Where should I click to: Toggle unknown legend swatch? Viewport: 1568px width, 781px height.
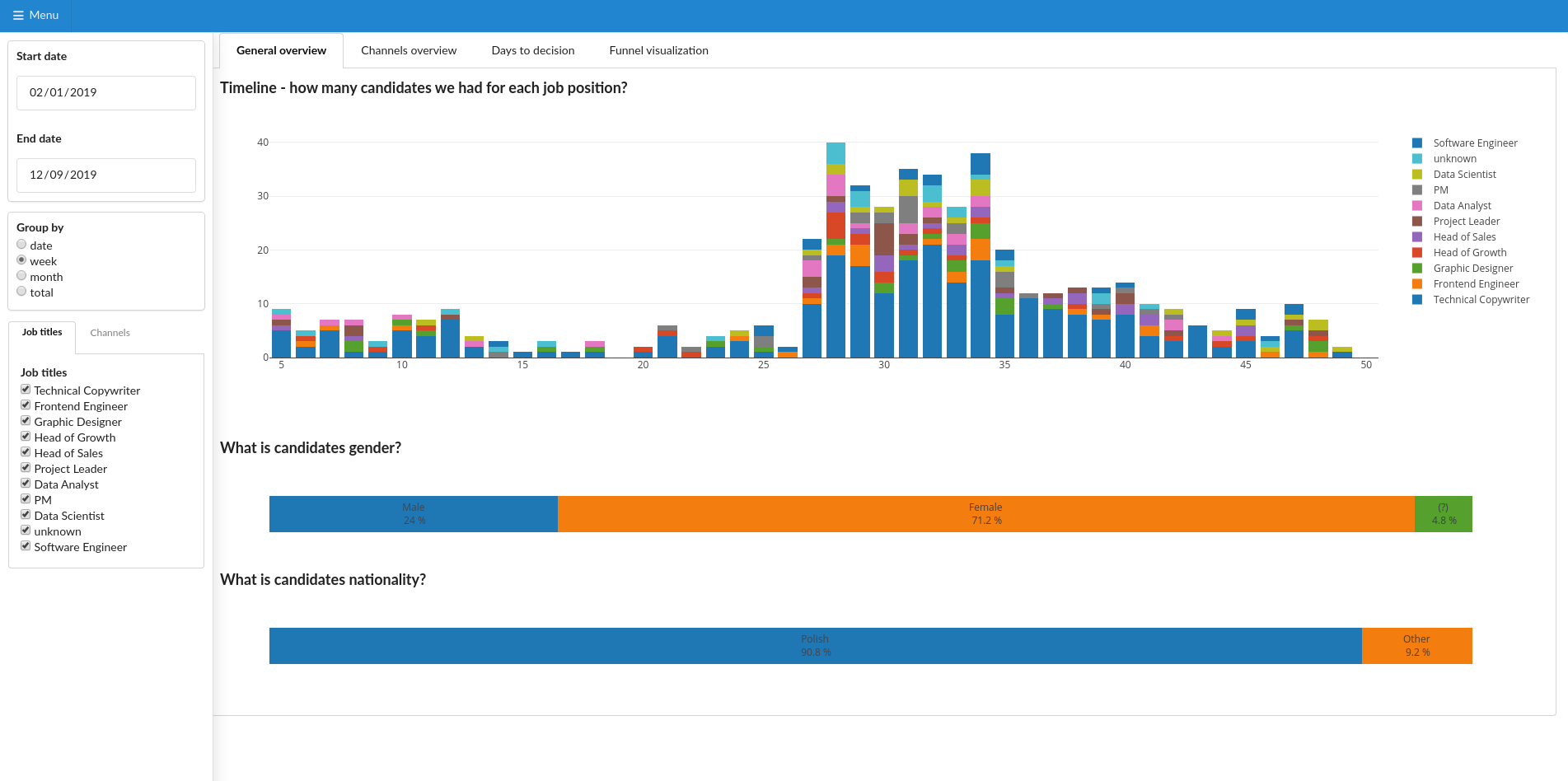[x=1417, y=158]
